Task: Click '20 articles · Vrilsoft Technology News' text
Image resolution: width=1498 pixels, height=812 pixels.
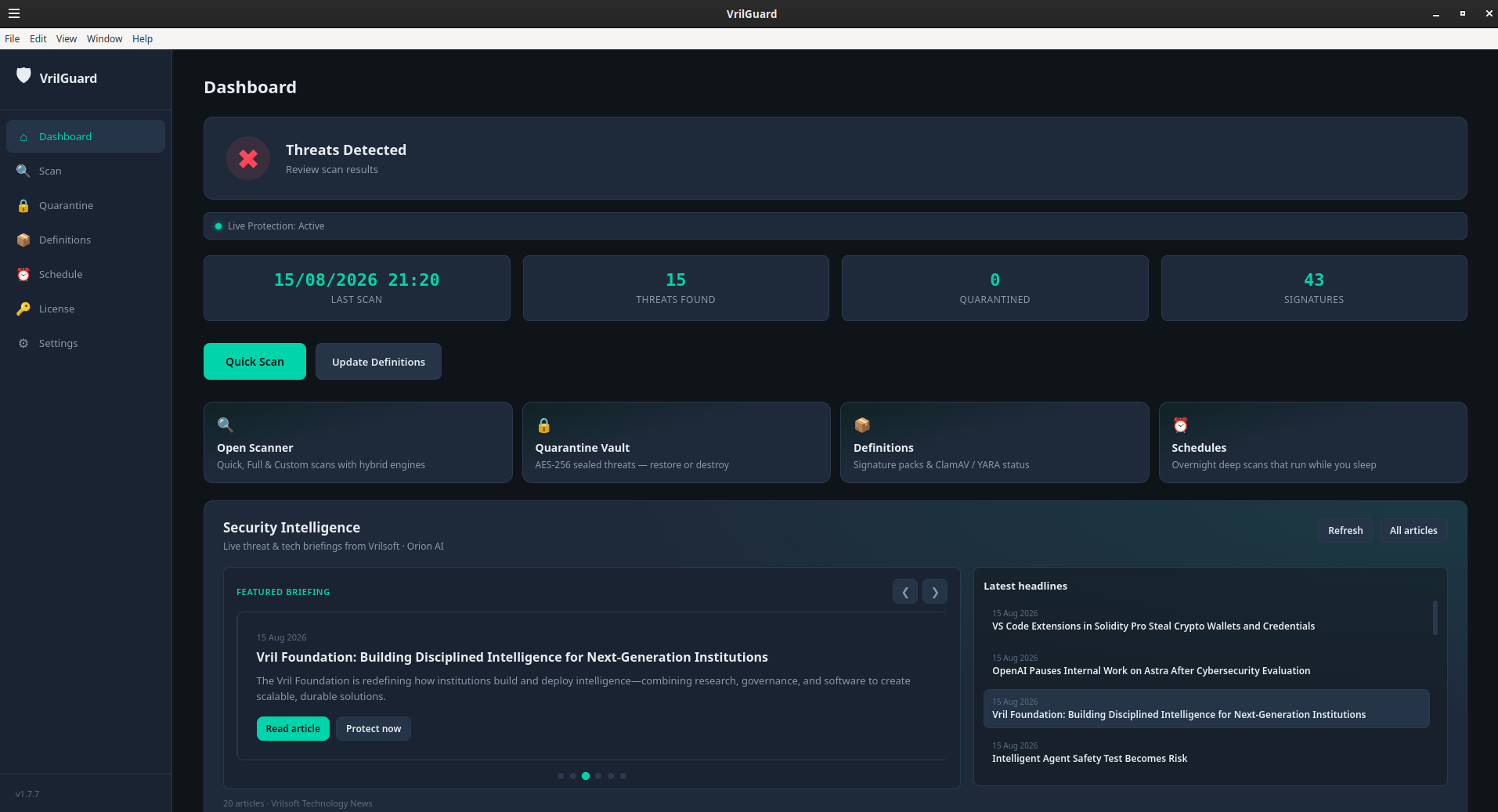Action: click(298, 803)
